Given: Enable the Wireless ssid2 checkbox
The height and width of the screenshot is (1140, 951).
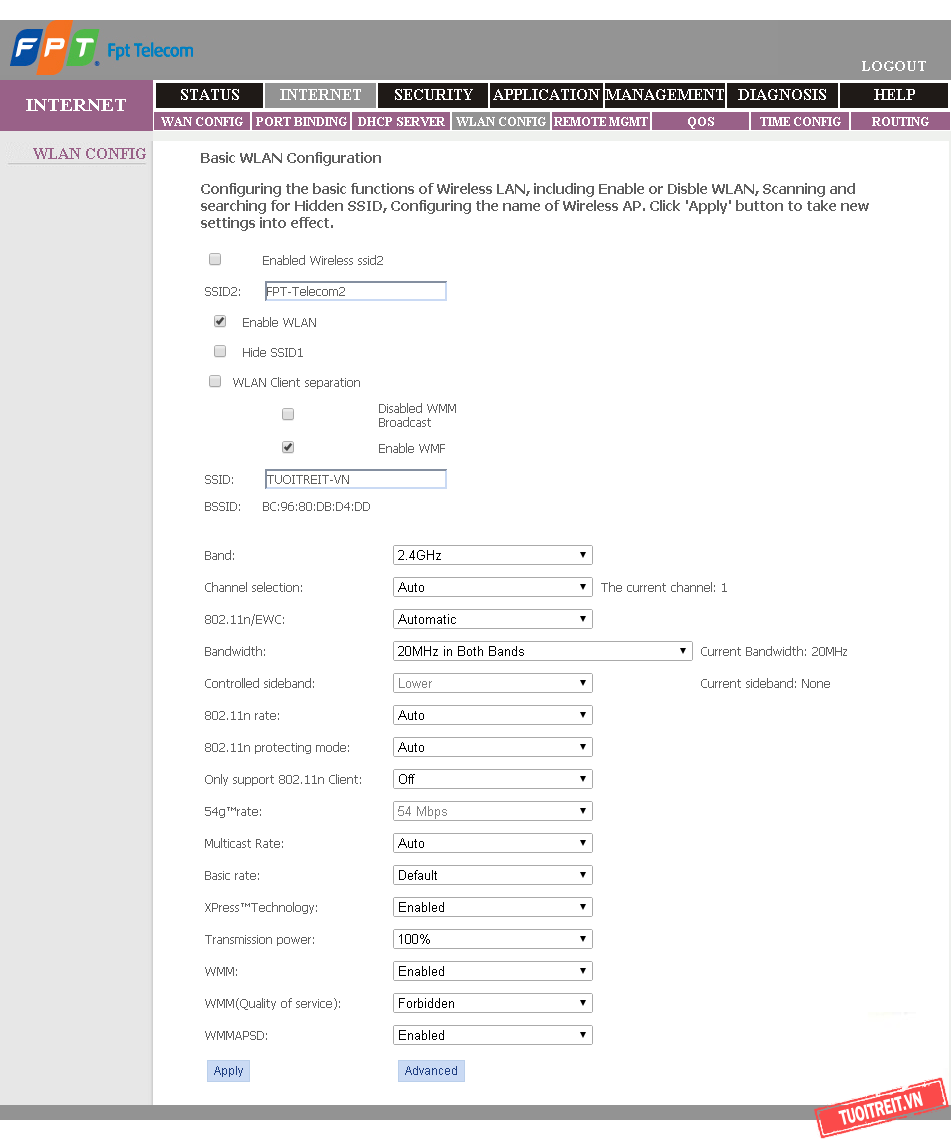Looking at the screenshot, I should (215, 260).
